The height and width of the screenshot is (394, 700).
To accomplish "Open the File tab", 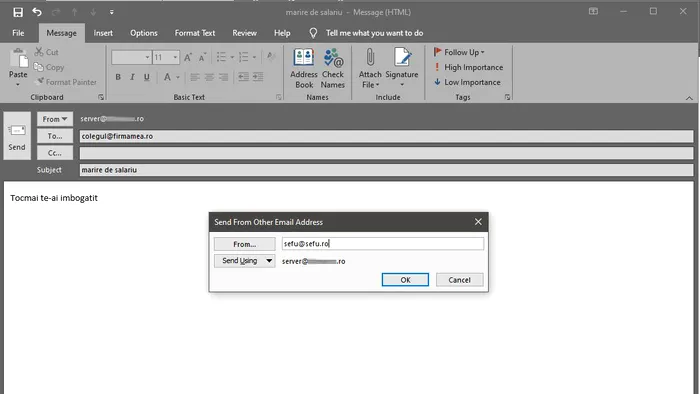I will 18,33.
